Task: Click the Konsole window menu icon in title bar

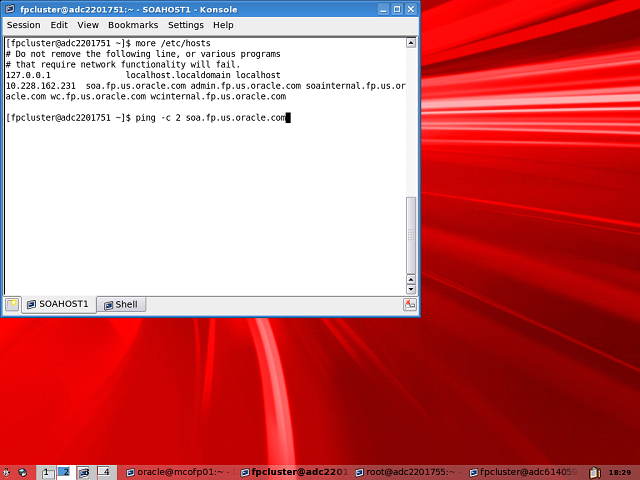Action: click(x=10, y=8)
